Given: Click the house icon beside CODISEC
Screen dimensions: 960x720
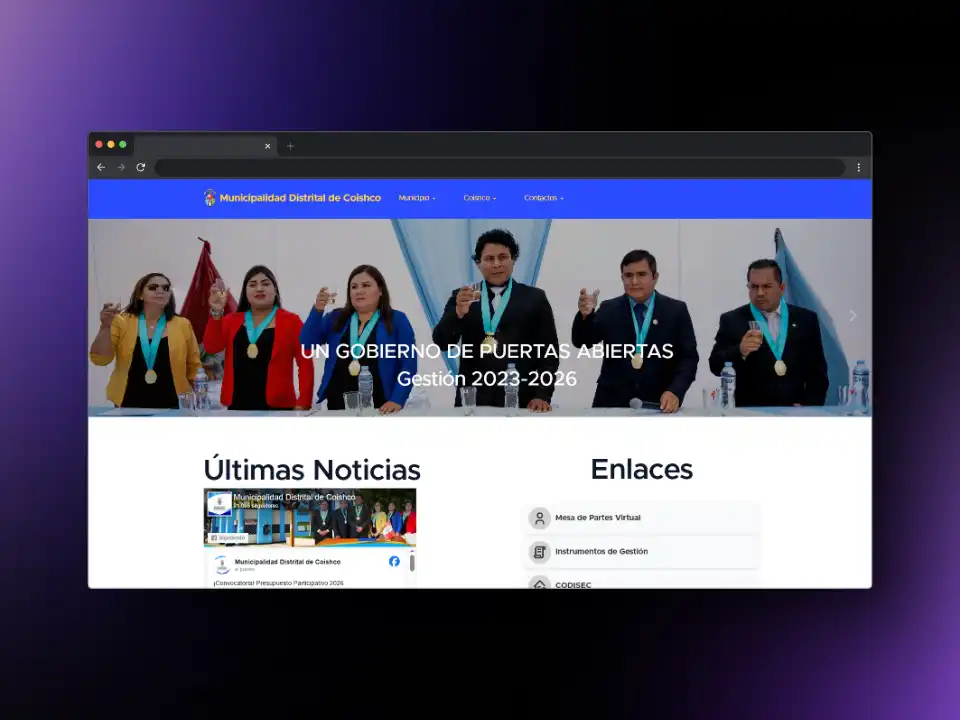Looking at the screenshot, I should pos(540,584).
